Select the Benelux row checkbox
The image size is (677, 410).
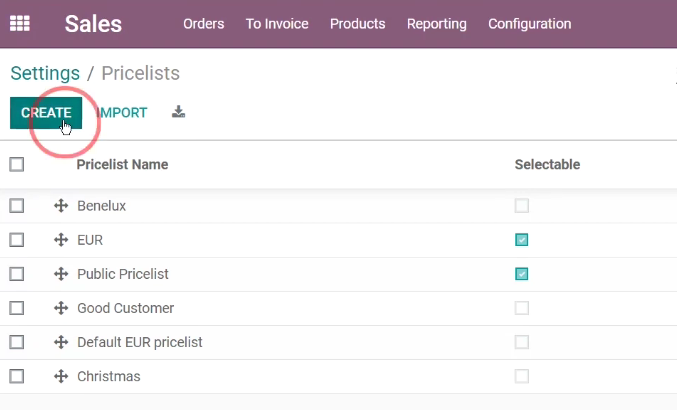pos(17,206)
